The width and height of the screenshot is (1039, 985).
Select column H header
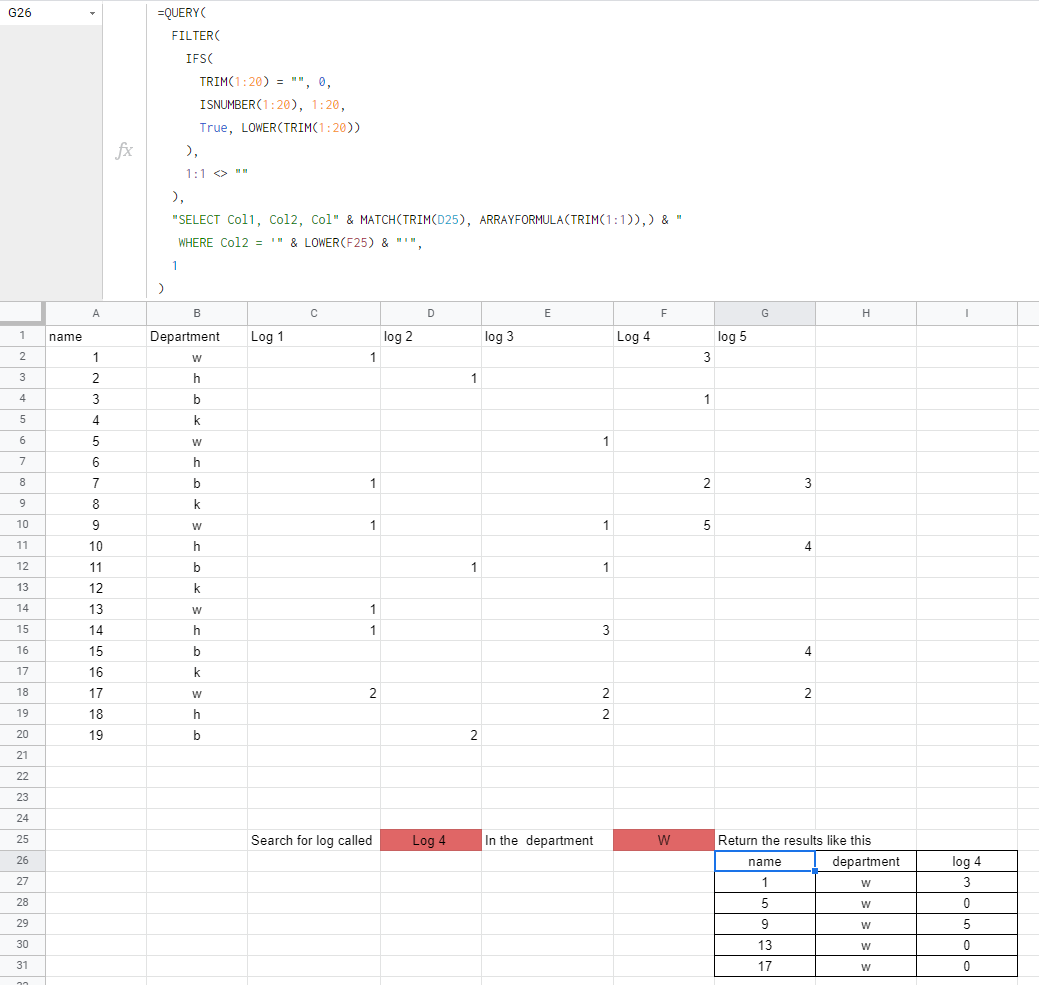tap(866, 313)
